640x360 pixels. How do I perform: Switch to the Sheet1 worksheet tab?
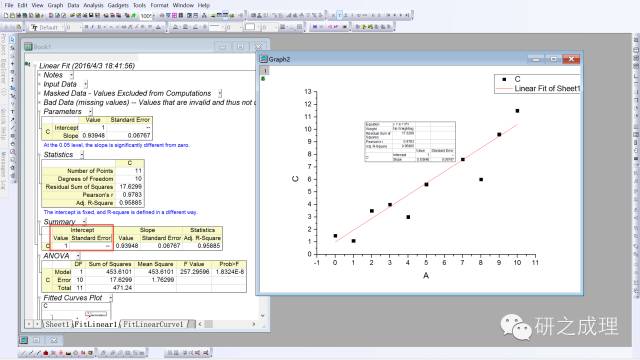pos(58,324)
